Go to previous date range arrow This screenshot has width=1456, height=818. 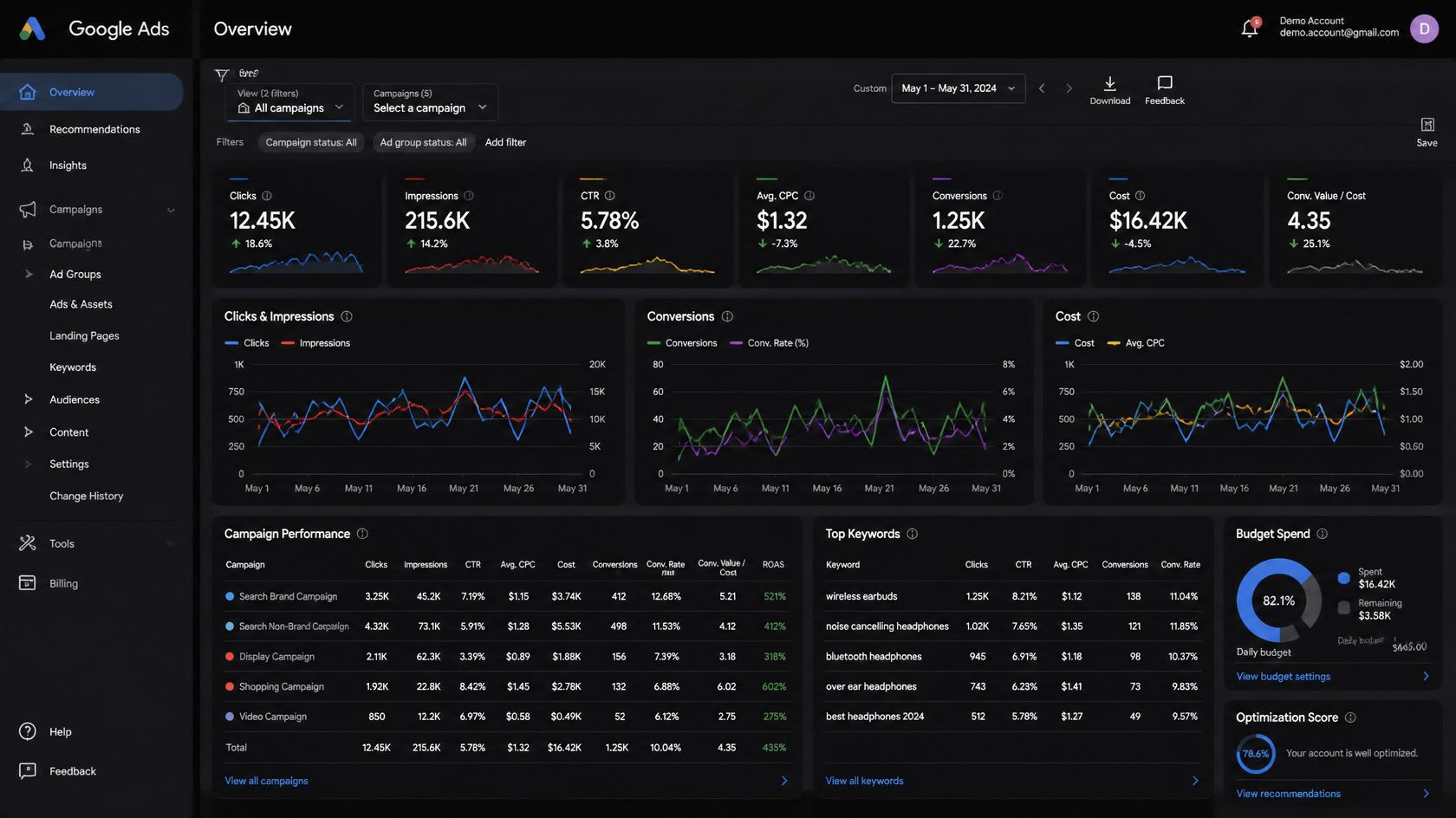[x=1042, y=88]
